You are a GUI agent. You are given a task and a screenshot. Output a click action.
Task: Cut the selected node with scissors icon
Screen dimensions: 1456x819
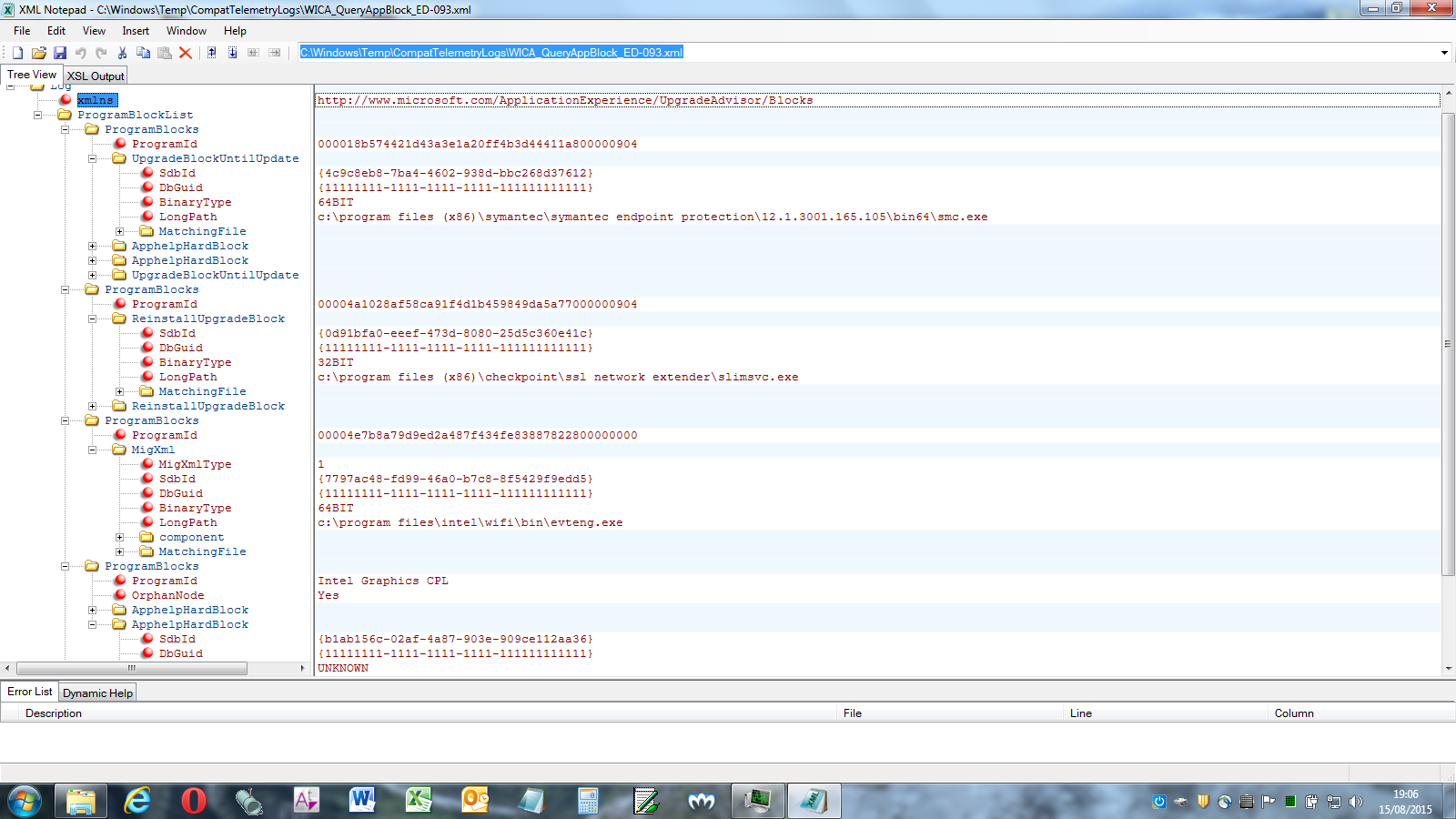click(122, 53)
